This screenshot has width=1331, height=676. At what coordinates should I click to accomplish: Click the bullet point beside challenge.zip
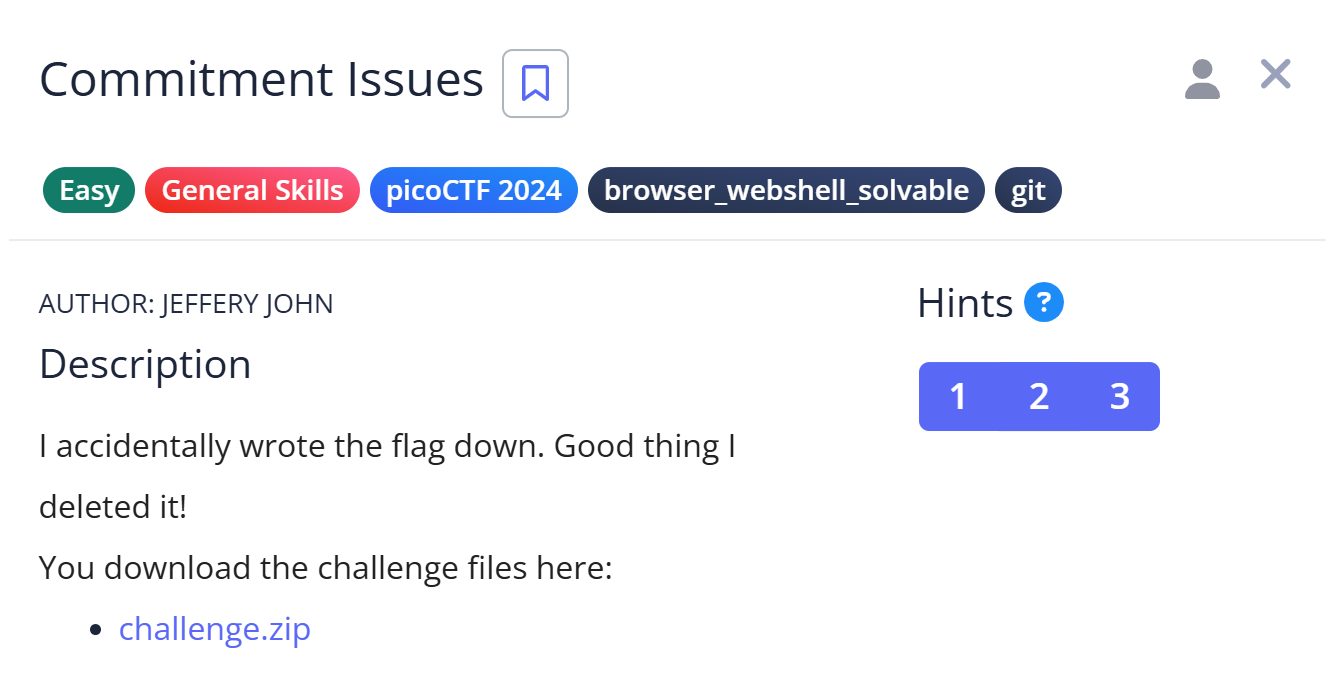[x=96, y=630]
